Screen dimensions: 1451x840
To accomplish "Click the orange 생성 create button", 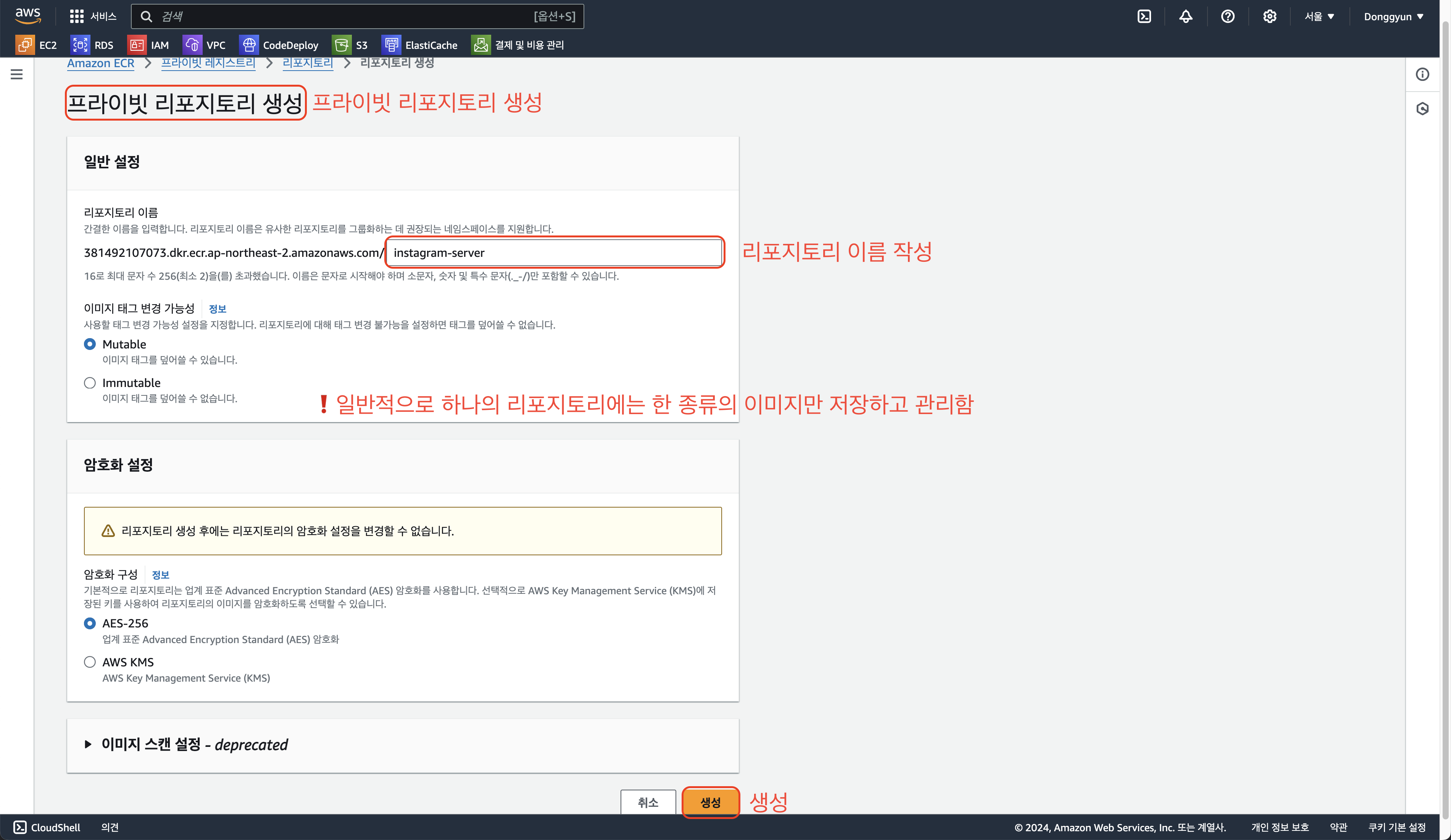I will 710,802.
